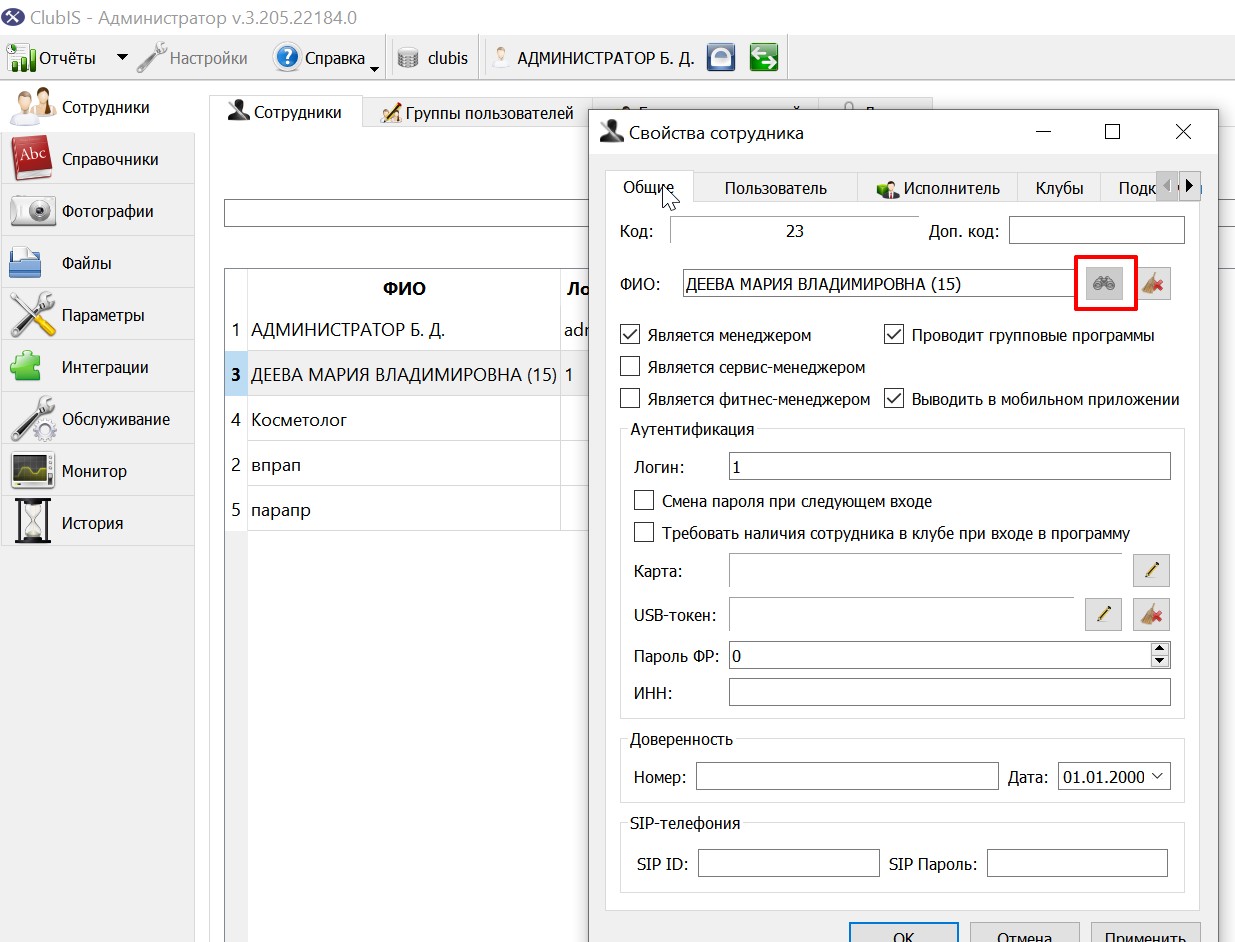Click the lock session icon in toolbar
Viewport: 1235px width, 942px height.
pyautogui.click(x=721, y=58)
